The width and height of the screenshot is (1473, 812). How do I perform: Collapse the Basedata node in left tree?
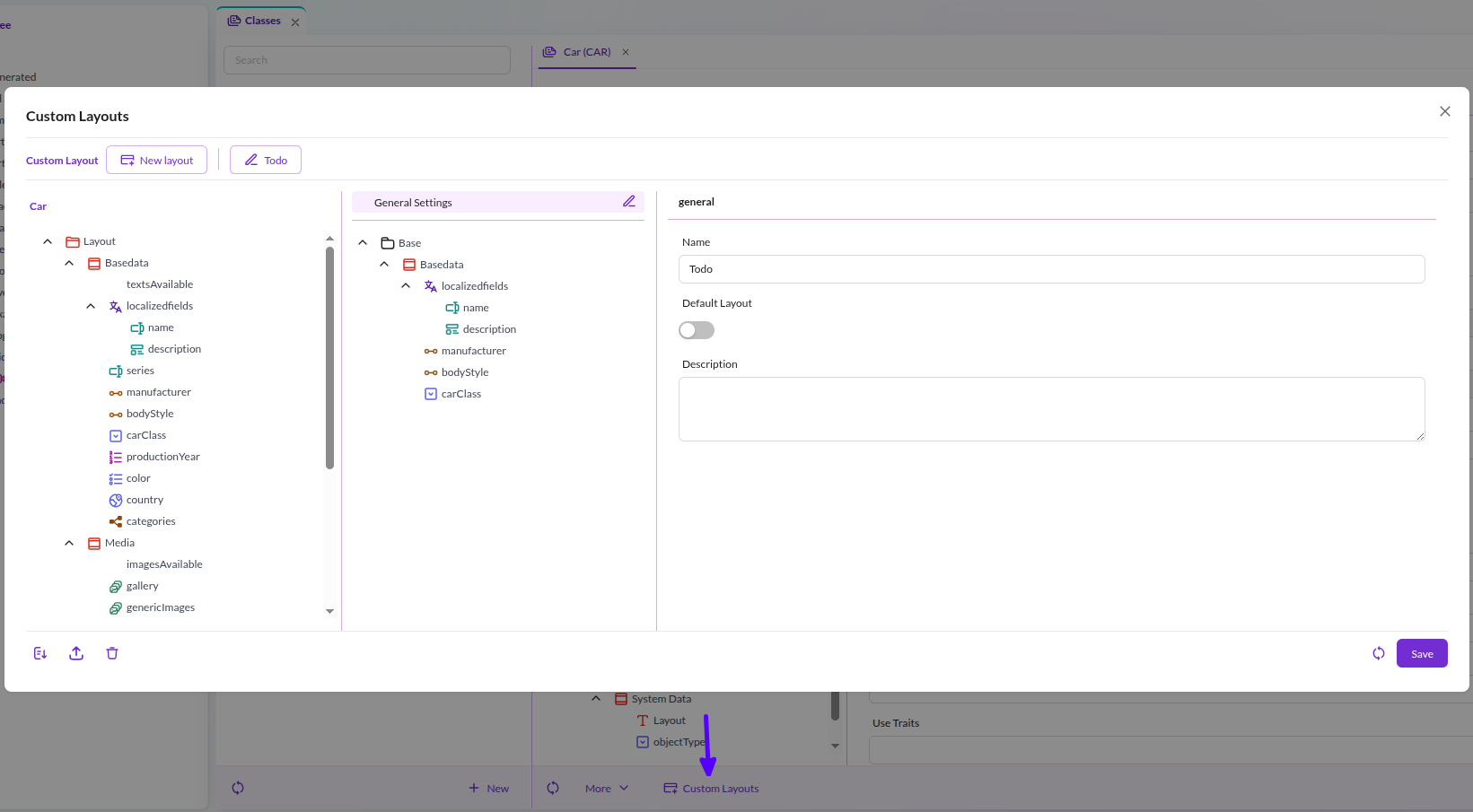pyautogui.click(x=69, y=263)
